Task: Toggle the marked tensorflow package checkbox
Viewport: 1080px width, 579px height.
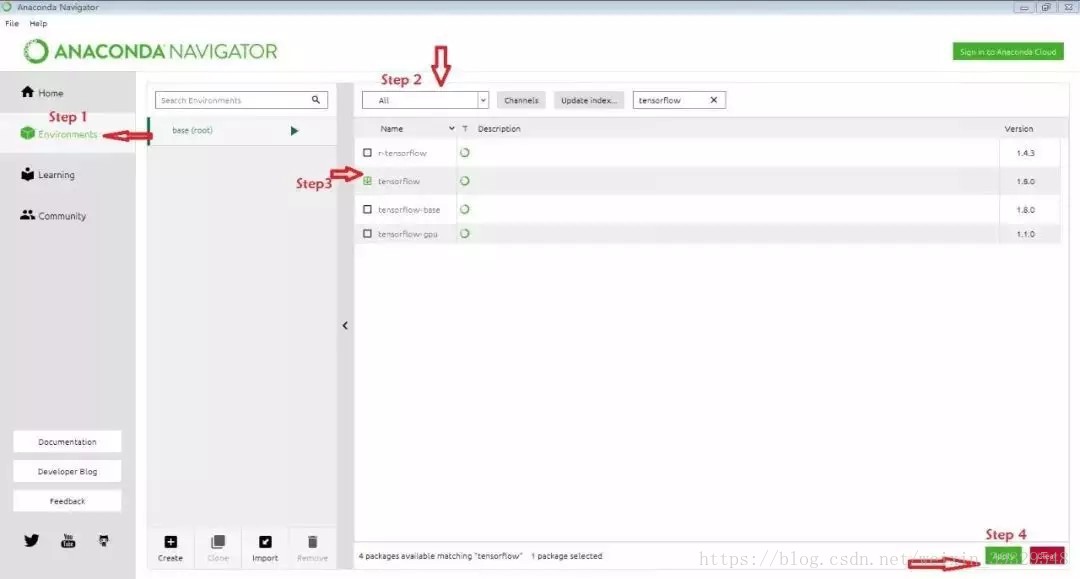Action: [x=367, y=181]
